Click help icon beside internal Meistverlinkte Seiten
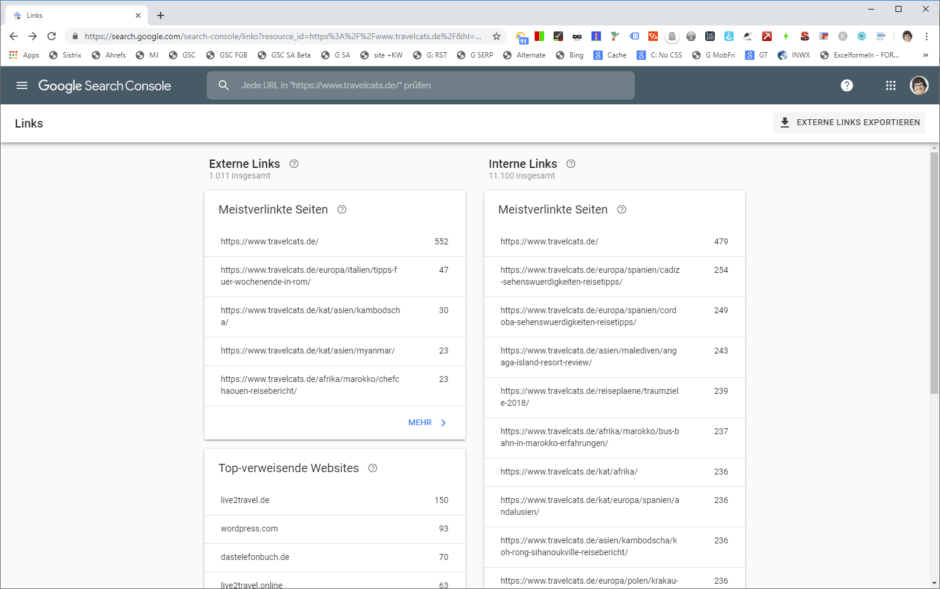940x589 pixels. tap(622, 210)
